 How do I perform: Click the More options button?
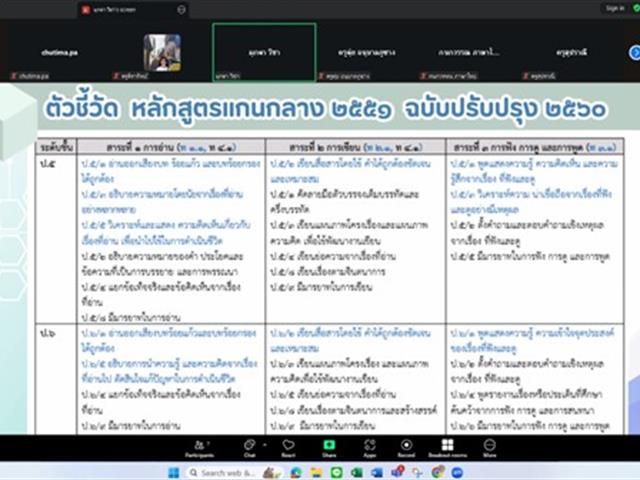pos(489,447)
